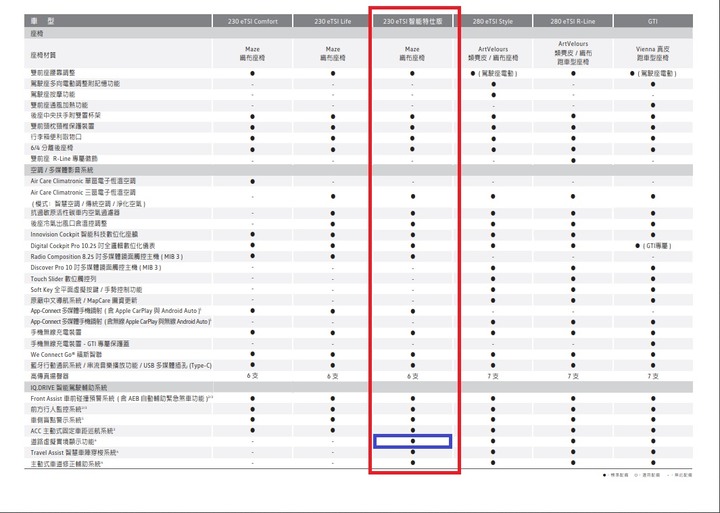Click the 'Air Care Climatronic 三區' row label
This screenshot has height=513, width=720.
tap(88, 198)
